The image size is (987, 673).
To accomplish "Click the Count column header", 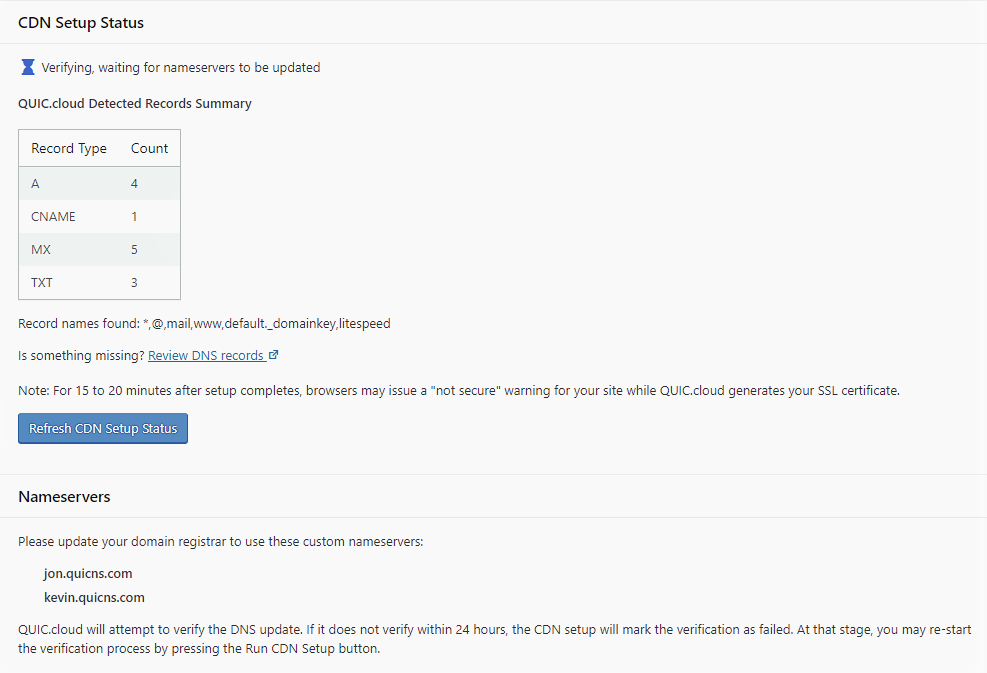I will (149, 148).
